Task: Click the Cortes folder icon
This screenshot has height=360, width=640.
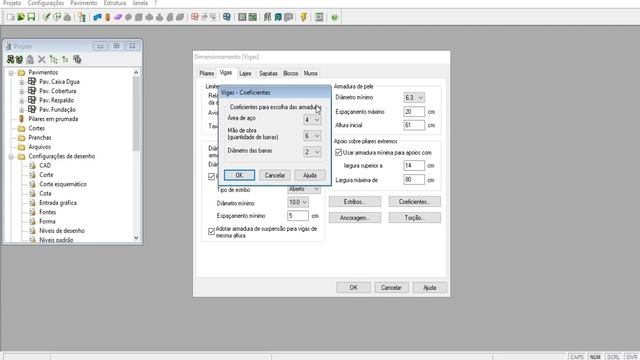Action: tap(22, 128)
